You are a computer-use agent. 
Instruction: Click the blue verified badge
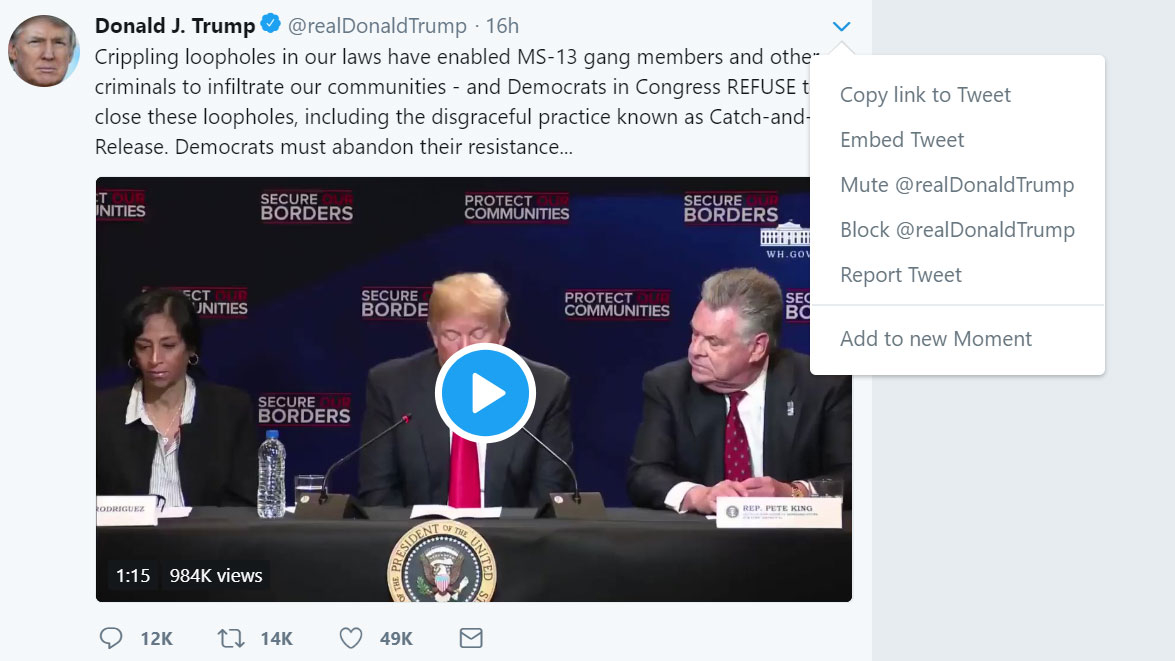click(x=271, y=25)
